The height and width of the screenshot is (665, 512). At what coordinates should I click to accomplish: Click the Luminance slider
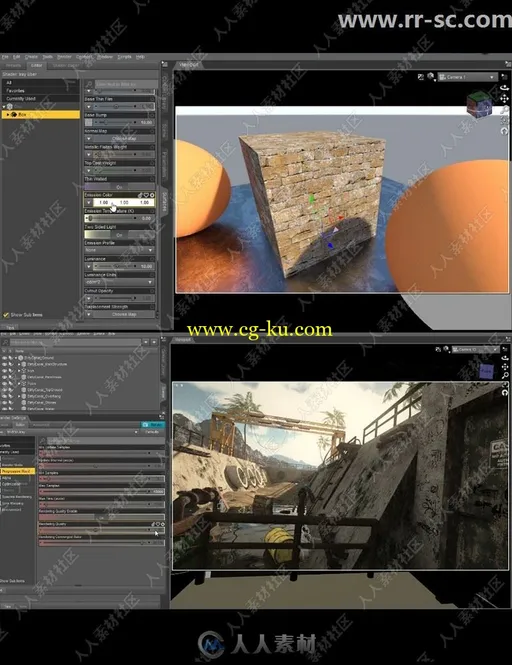click(119, 266)
